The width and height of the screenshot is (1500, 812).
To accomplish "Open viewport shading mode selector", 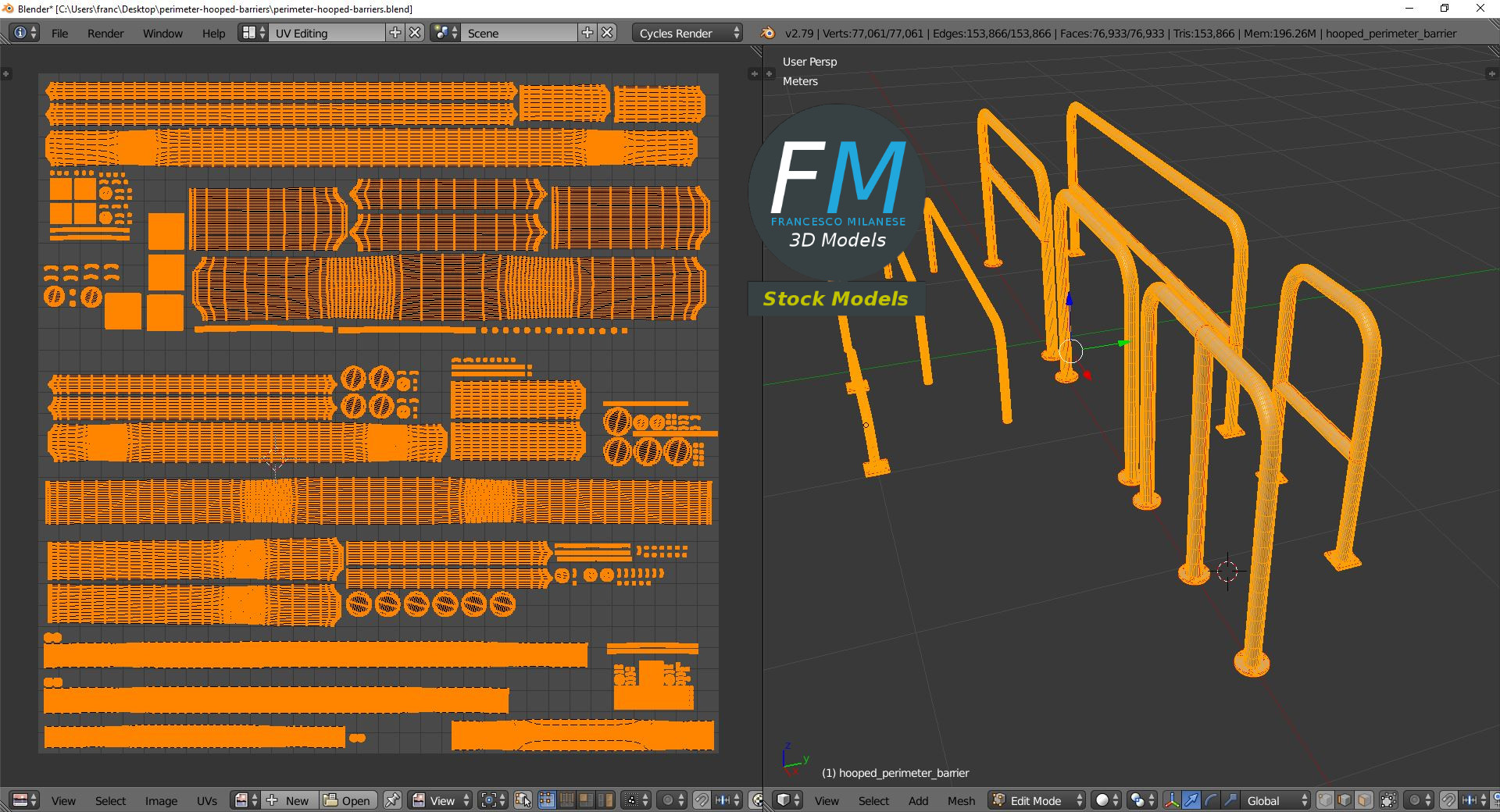I will coord(1106,800).
